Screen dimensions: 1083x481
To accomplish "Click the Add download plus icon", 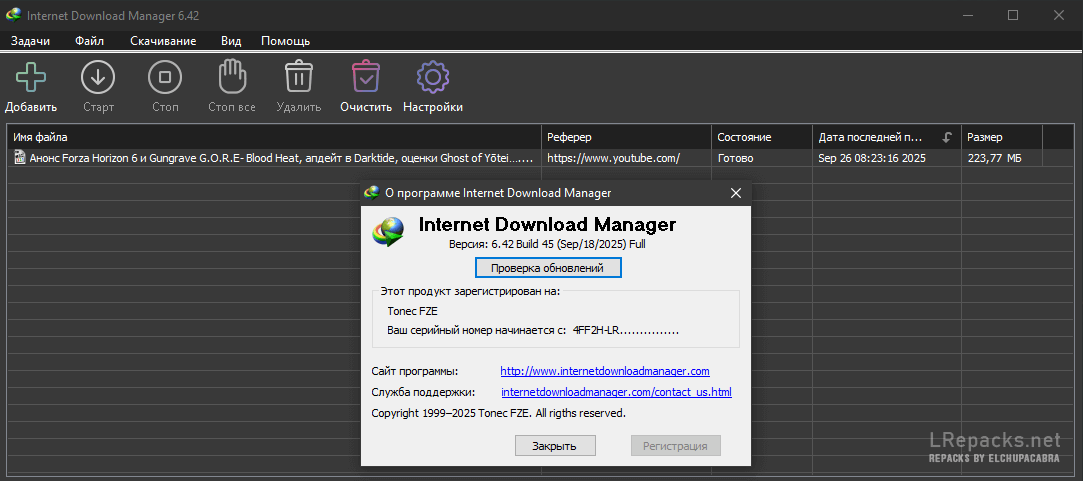I will [x=31, y=77].
